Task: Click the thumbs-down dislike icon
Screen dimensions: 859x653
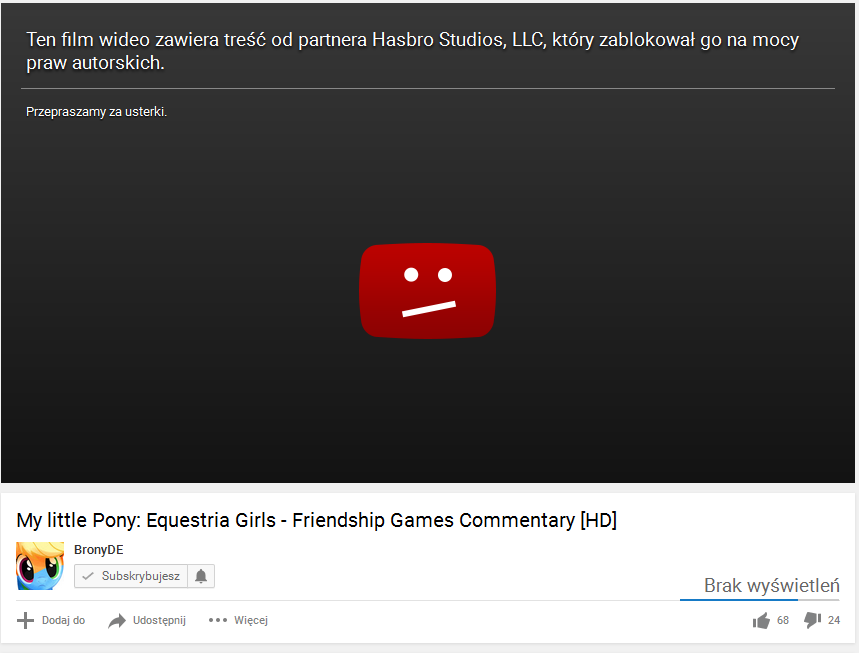Action: [x=812, y=620]
